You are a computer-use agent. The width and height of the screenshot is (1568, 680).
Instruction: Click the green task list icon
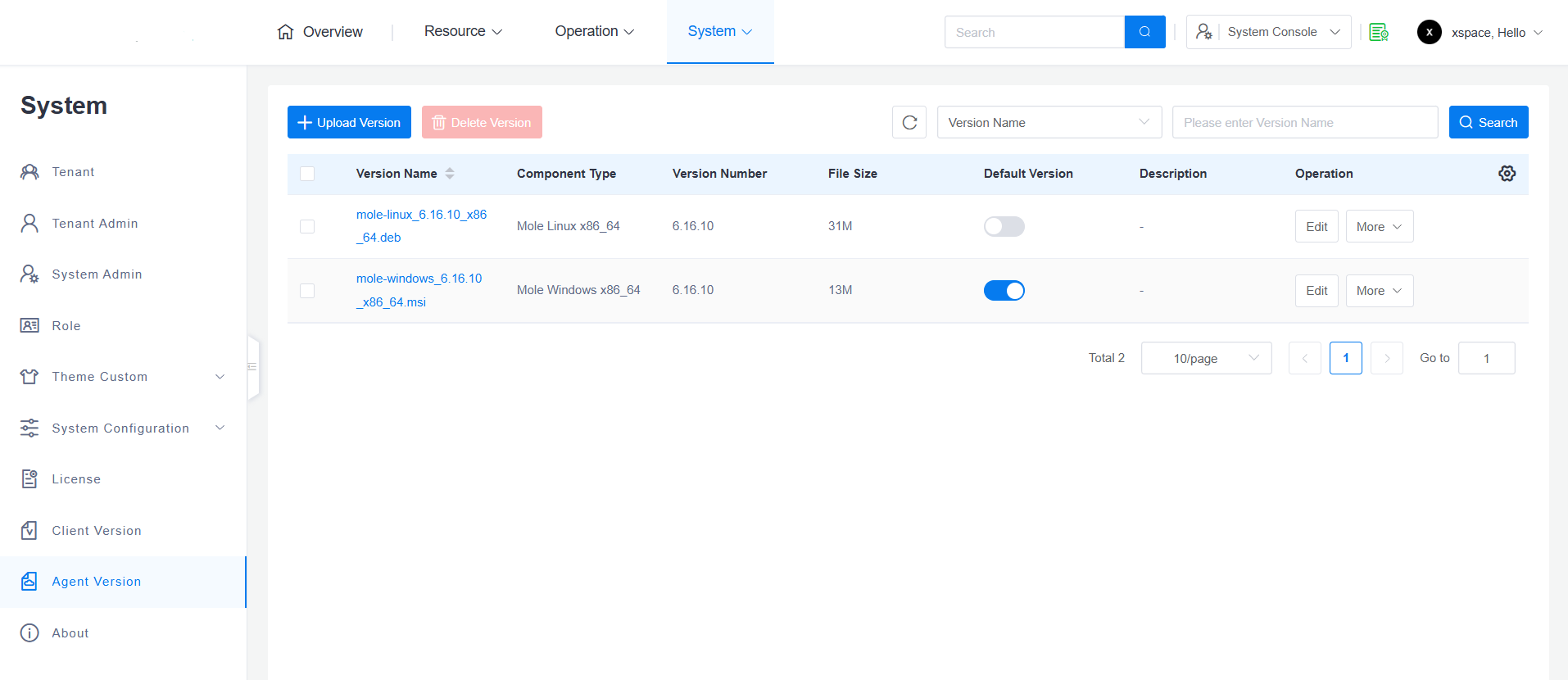(1379, 32)
